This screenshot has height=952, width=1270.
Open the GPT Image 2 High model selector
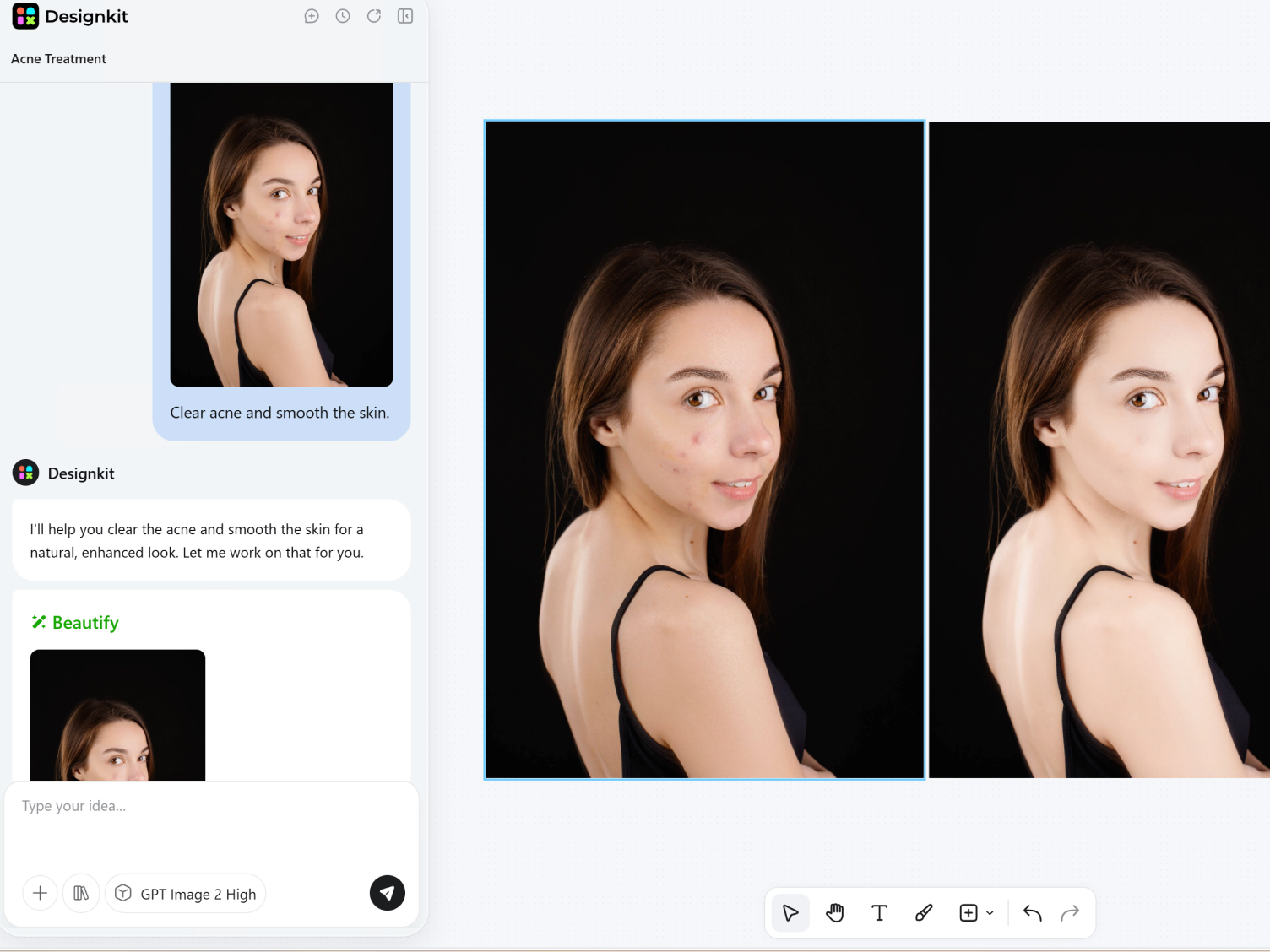(186, 893)
